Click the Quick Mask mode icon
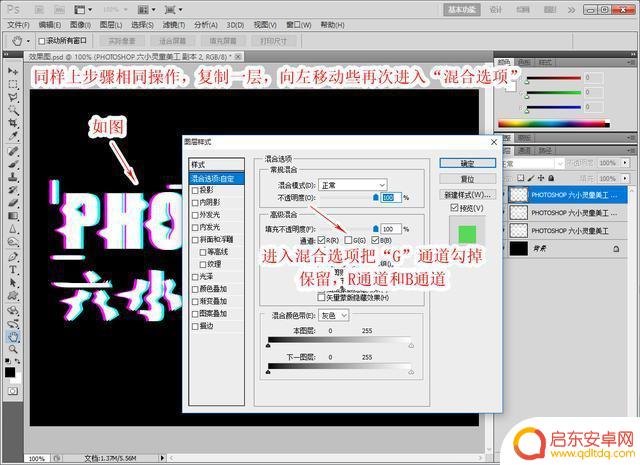 13,391
